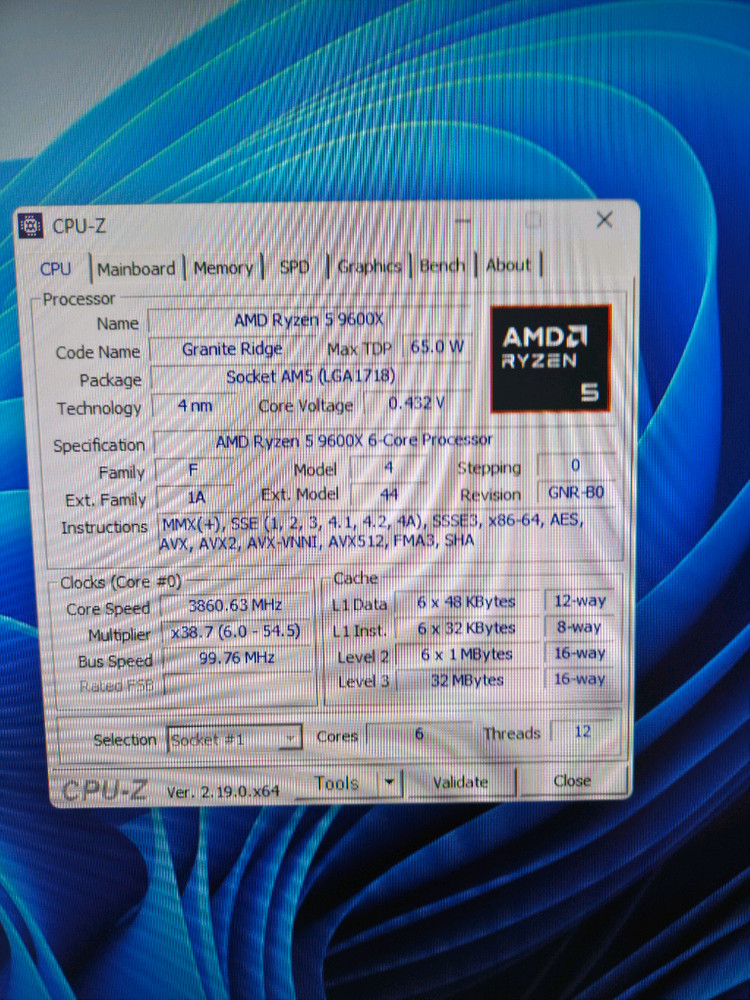Click the Tools button
This screenshot has width=750, height=1000.
click(x=337, y=783)
